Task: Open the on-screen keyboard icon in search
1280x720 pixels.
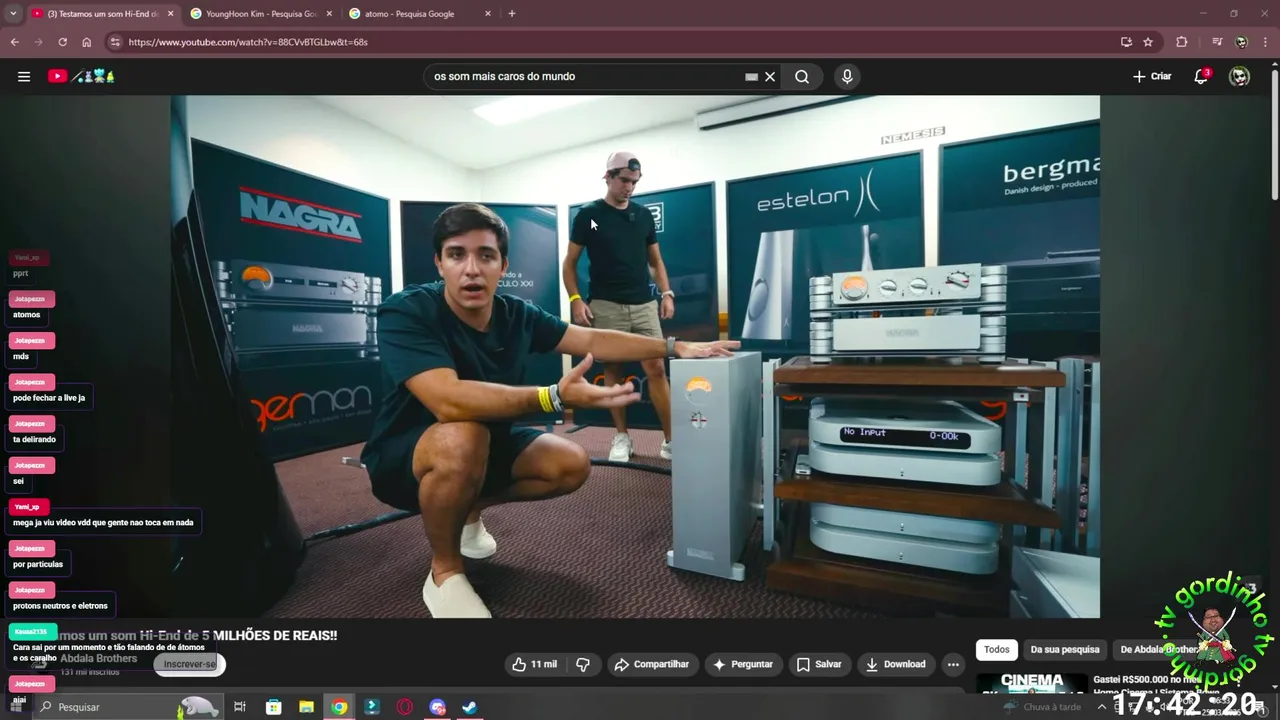Action: 751,76
